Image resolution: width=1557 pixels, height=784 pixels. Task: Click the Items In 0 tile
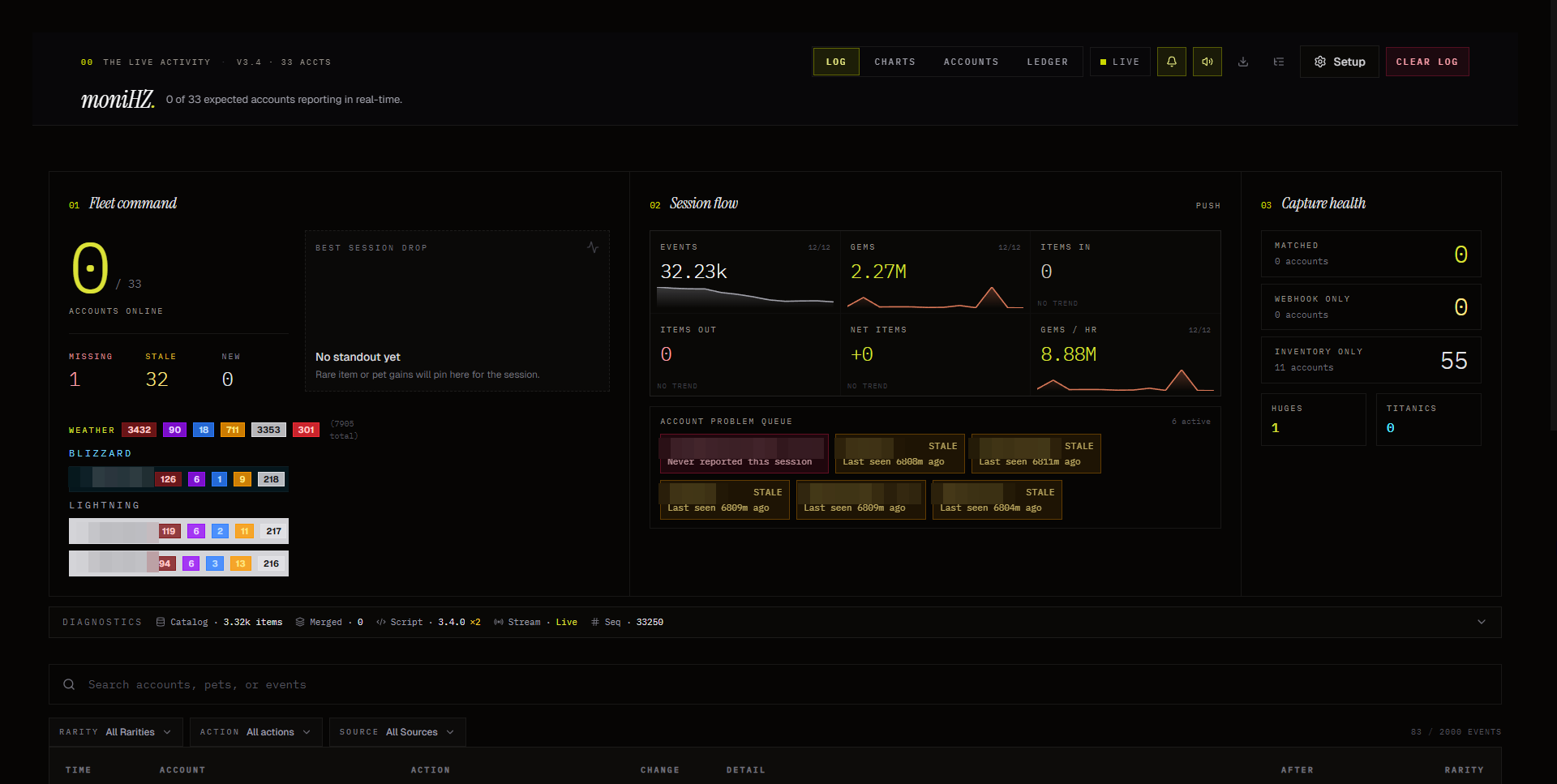point(1126,272)
